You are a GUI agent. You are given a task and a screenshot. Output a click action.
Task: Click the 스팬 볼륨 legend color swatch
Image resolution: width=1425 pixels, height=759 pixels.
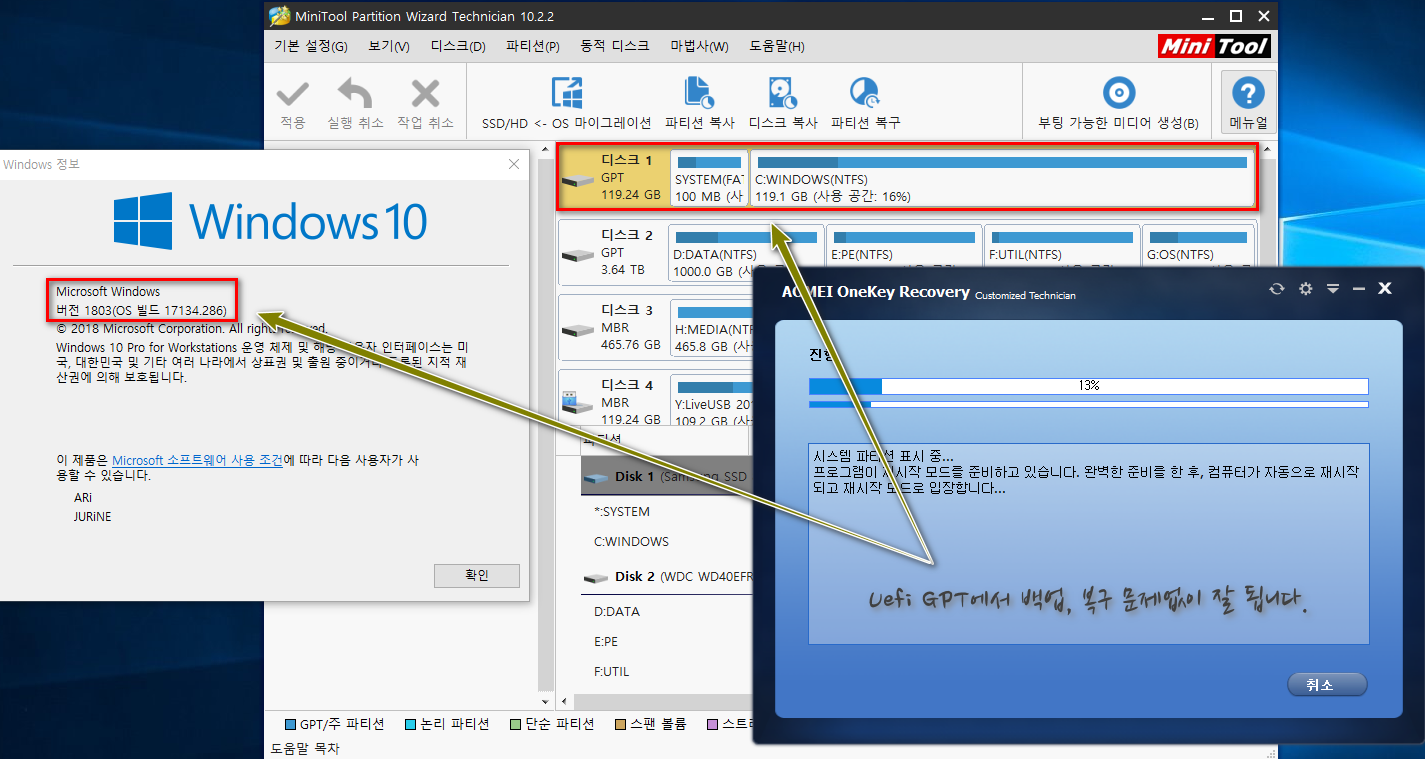tap(620, 724)
